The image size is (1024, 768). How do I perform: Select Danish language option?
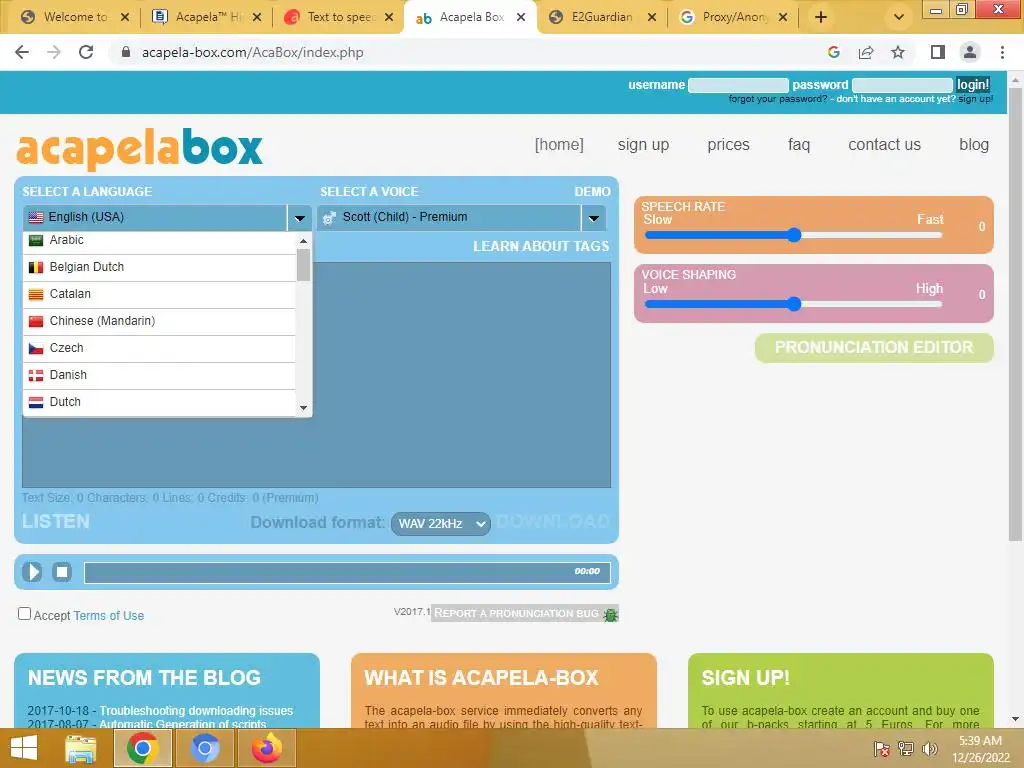point(159,375)
